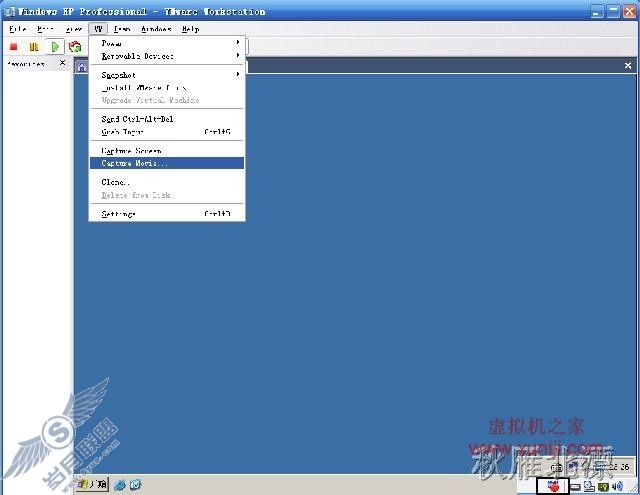This screenshot has width=640, height=495.
Task: Open Settings from the VM menu
Action: 167,214
